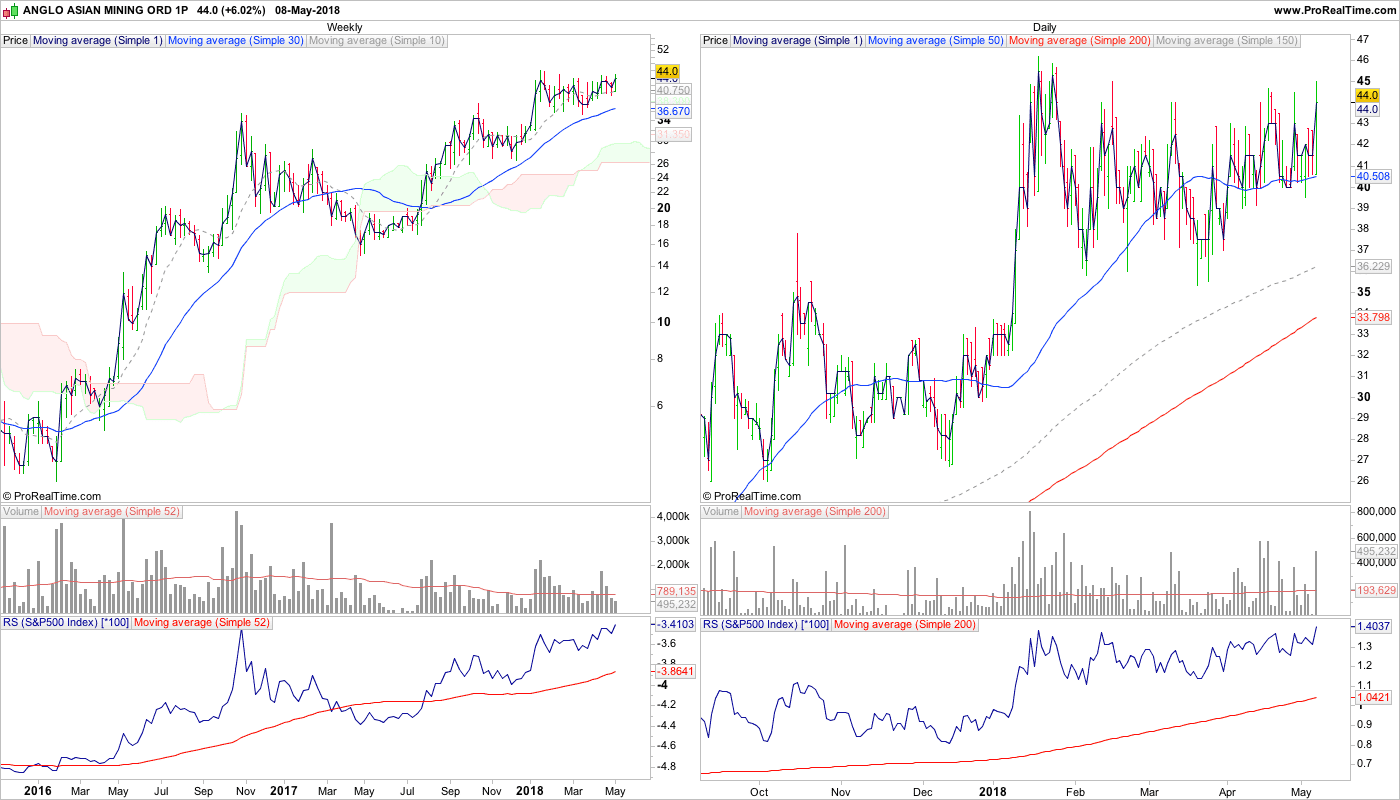This screenshot has width=1400, height=800.
Task: Click the 36.229 moving average value on Daily axis
Action: (x=1373, y=266)
